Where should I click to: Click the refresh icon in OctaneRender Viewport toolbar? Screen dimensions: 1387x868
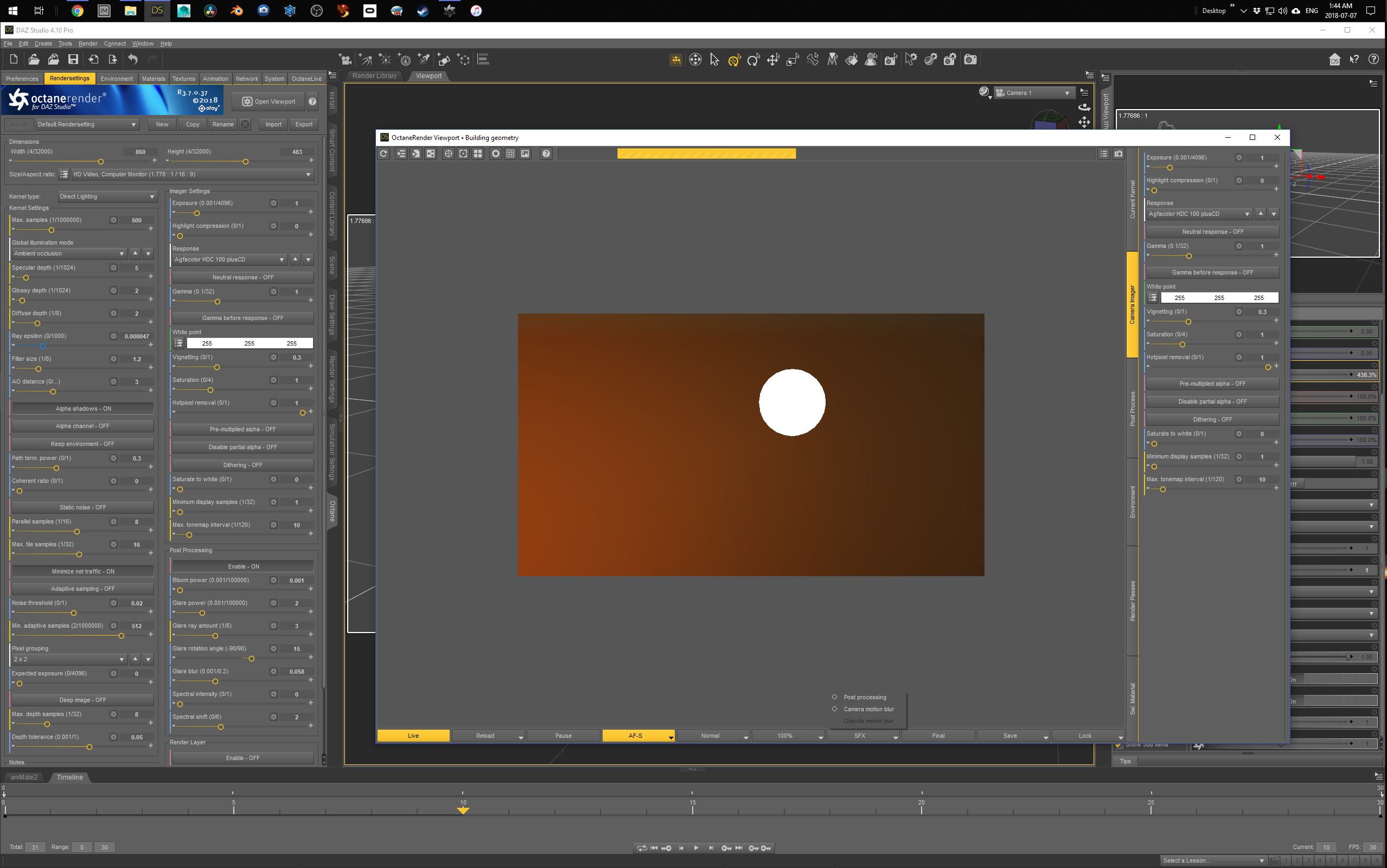pos(383,154)
